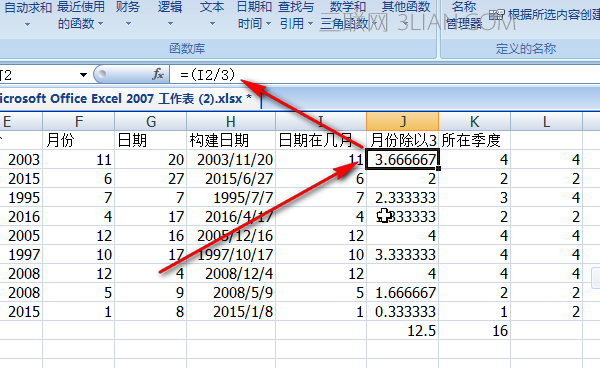Open the 文本 functions menu
Image resolution: width=600 pixels, height=368 pixels.
[x=212, y=15]
